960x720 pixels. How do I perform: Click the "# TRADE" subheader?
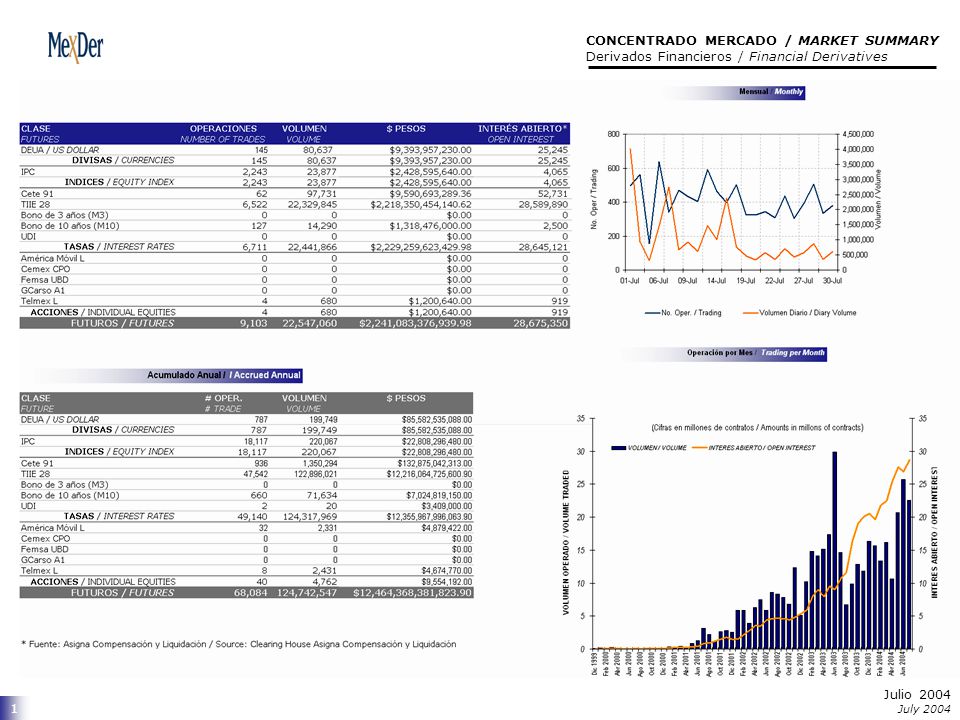[x=223, y=409]
